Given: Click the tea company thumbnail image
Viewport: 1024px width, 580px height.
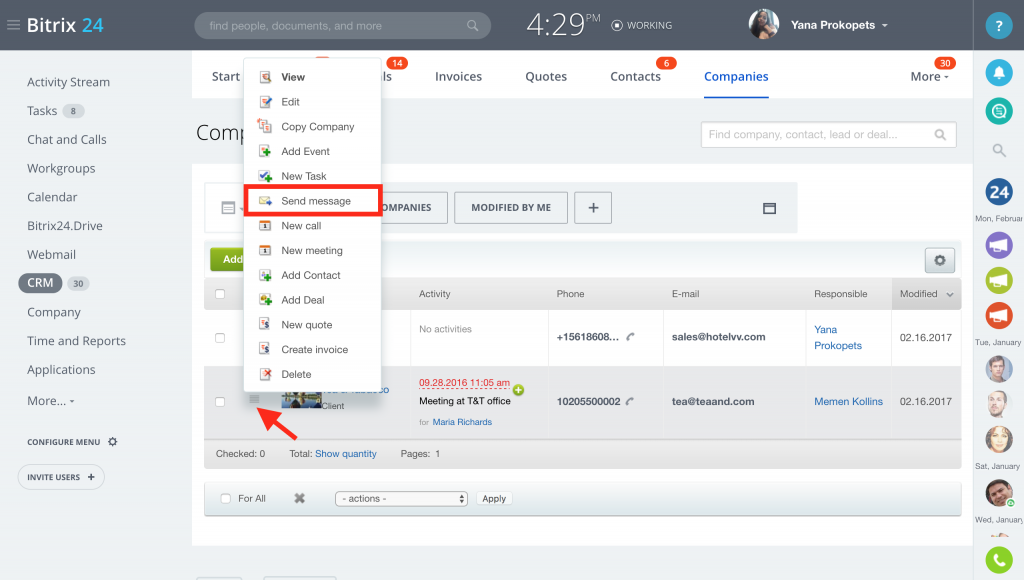Looking at the screenshot, I should pyautogui.click(x=301, y=399).
